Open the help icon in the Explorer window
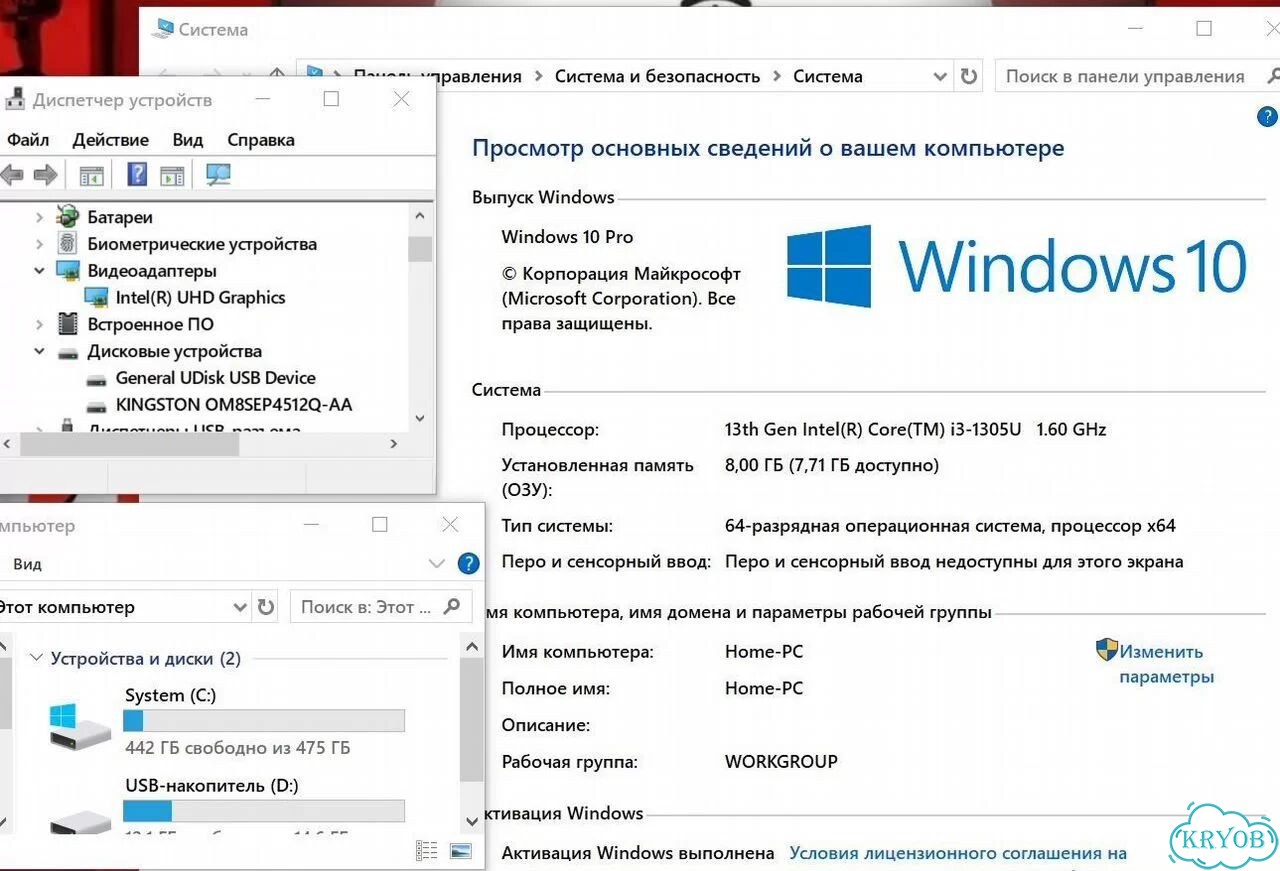1280x871 pixels. [x=468, y=563]
